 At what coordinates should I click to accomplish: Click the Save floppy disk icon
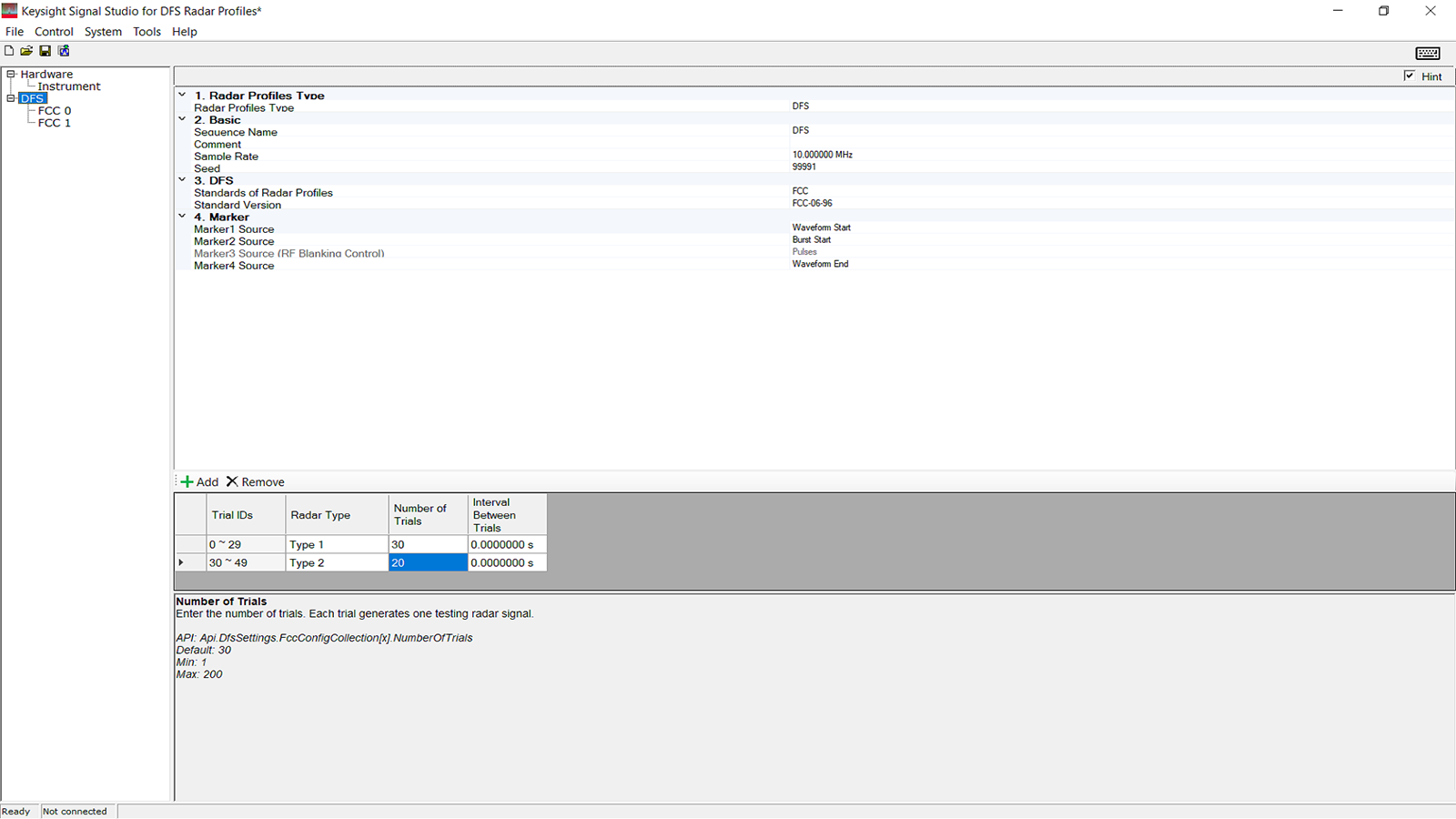[x=45, y=51]
